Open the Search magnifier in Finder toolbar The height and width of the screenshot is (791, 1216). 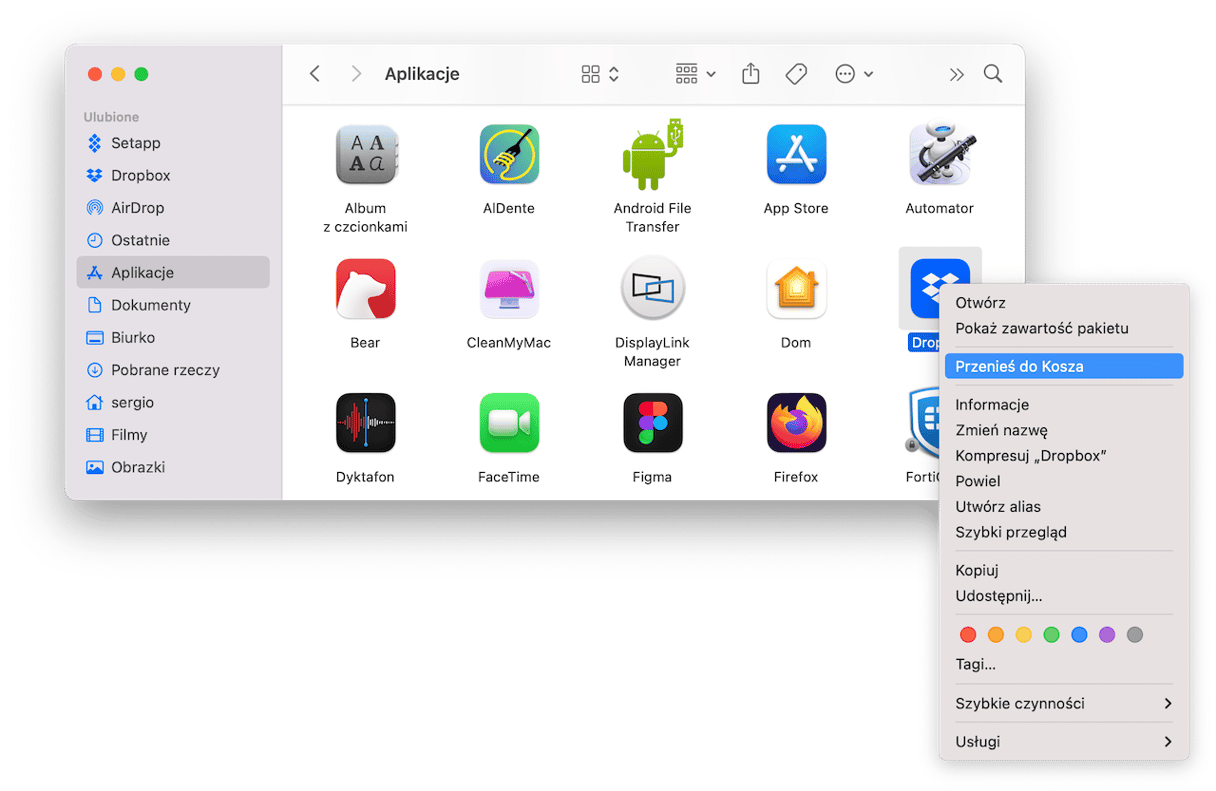(x=992, y=74)
